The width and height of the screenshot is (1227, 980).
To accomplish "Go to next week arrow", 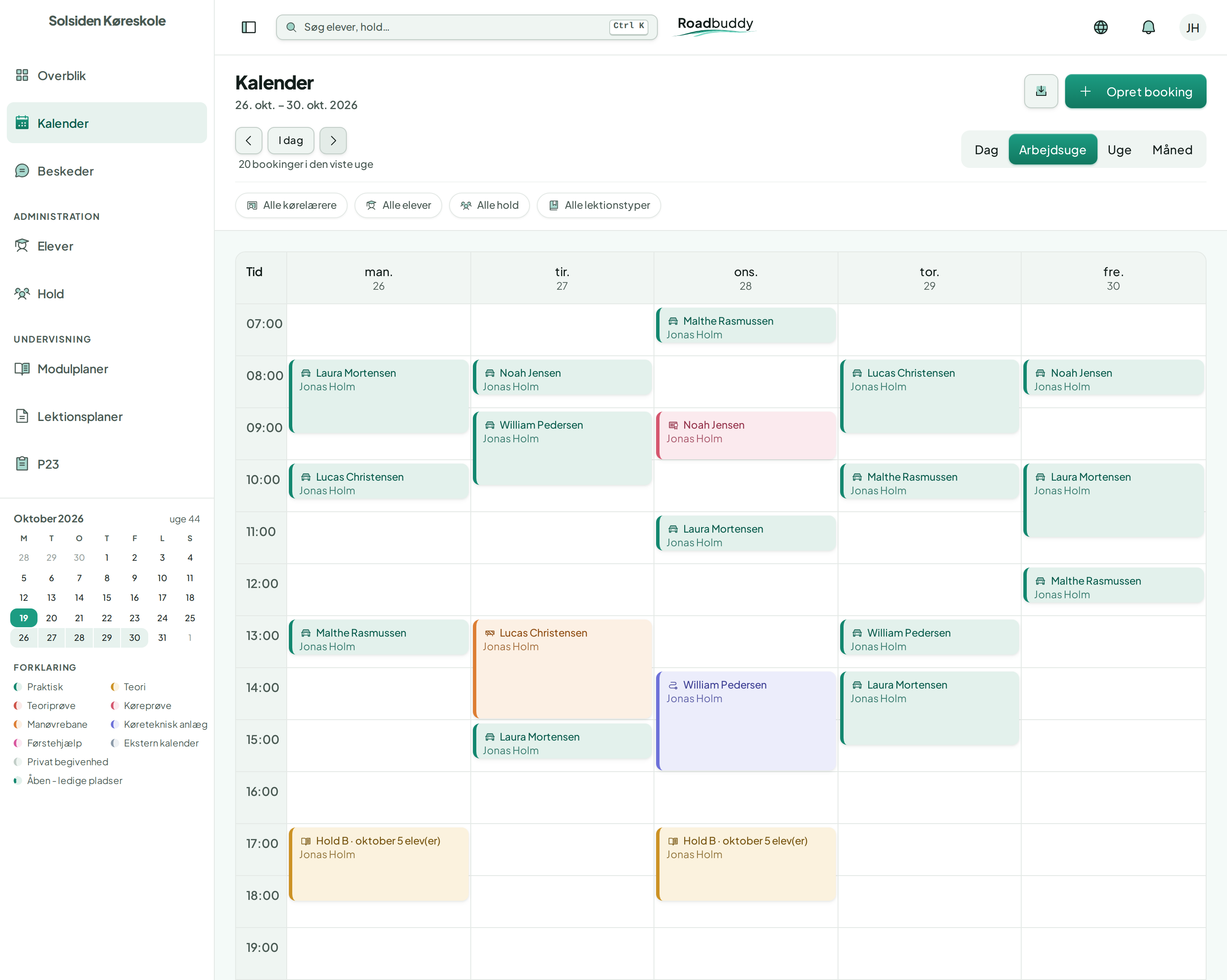I will [x=333, y=141].
